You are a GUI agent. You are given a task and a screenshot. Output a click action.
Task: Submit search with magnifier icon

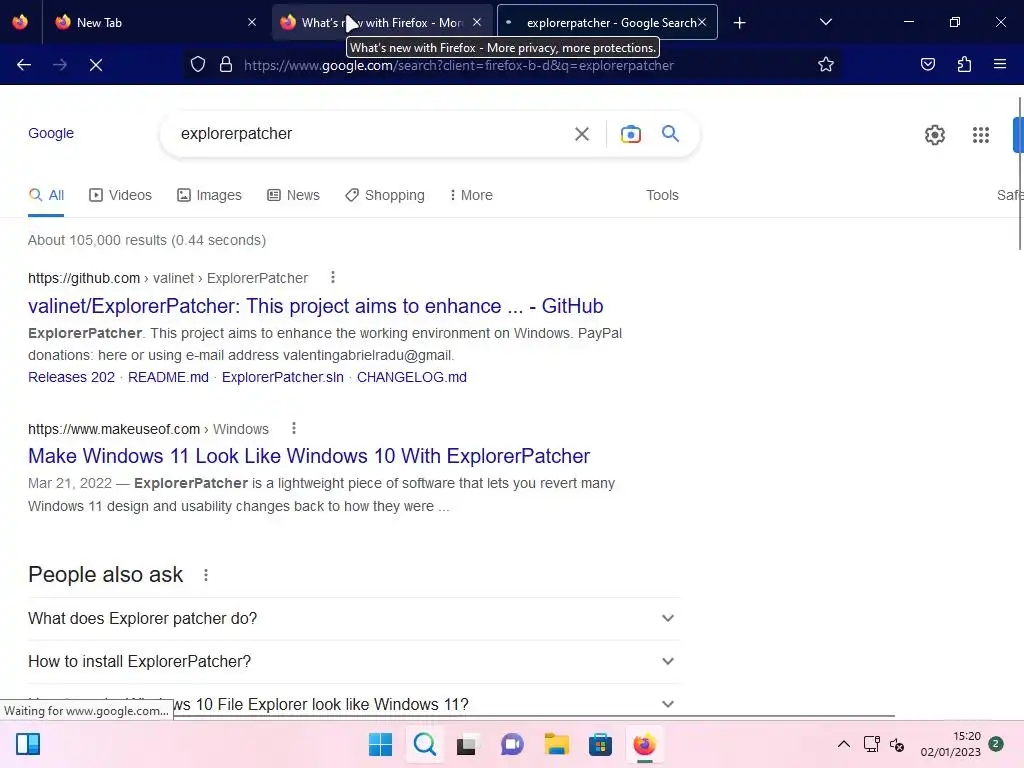tap(670, 134)
